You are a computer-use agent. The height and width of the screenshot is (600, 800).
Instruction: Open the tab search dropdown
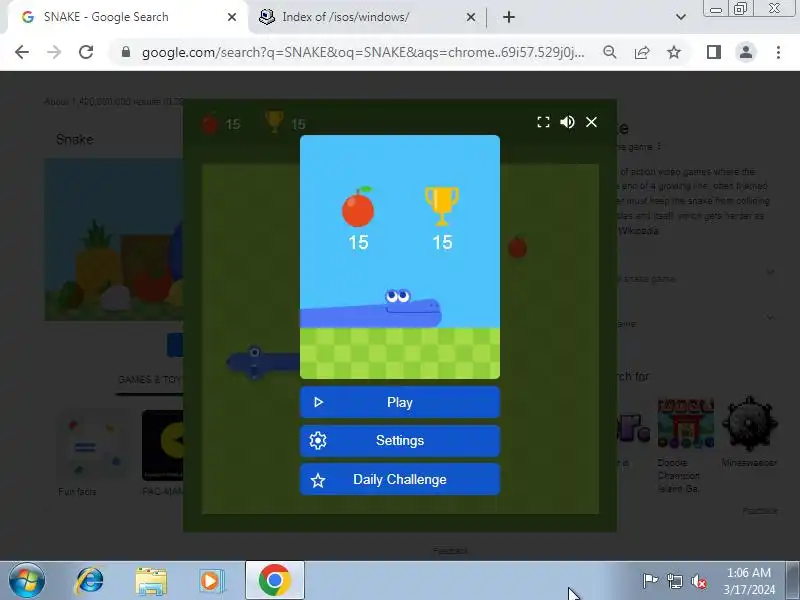click(x=681, y=17)
